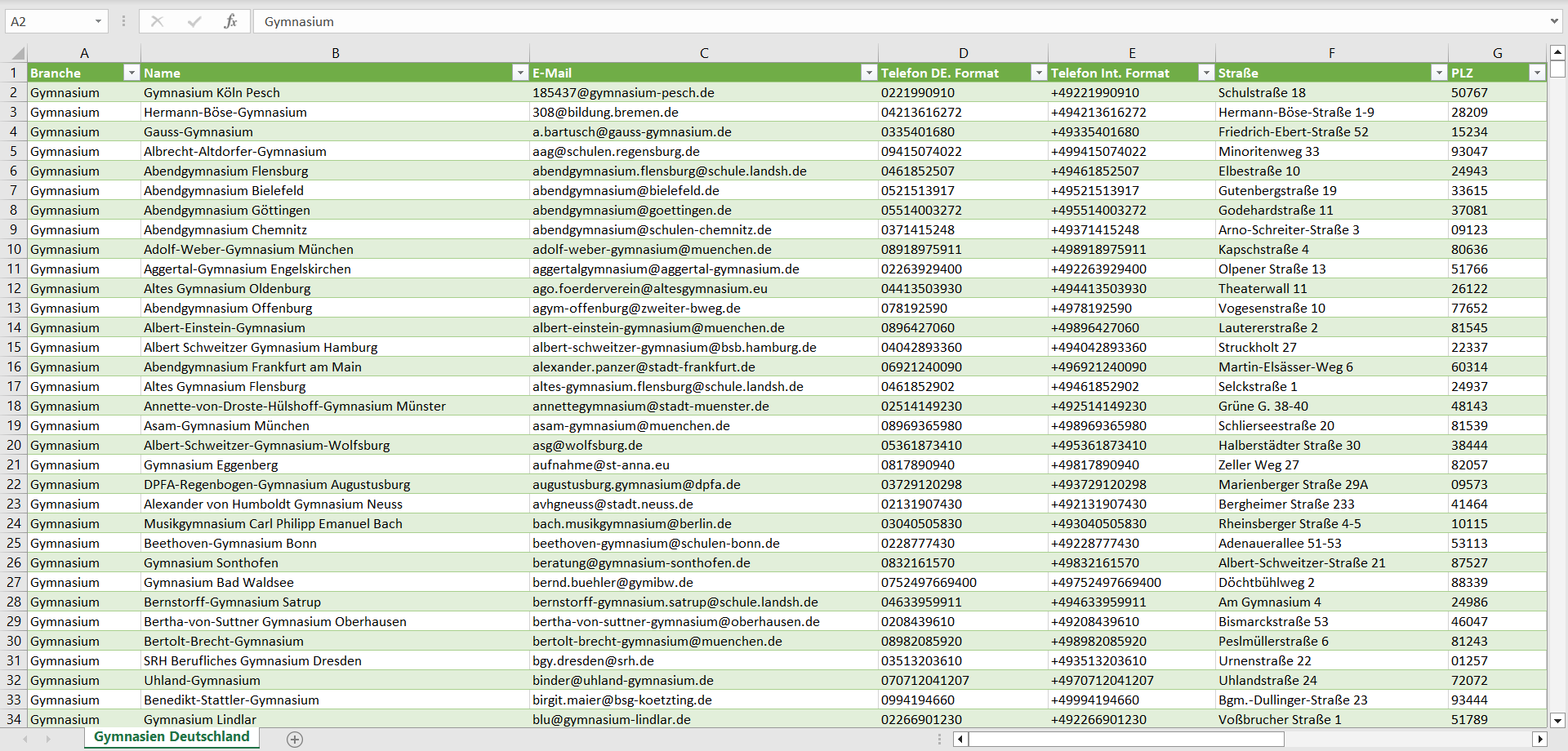The width and height of the screenshot is (1568, 751).
Task: Select cell Beethoven-Gymnasium Bonn
Action: point(335,543)
